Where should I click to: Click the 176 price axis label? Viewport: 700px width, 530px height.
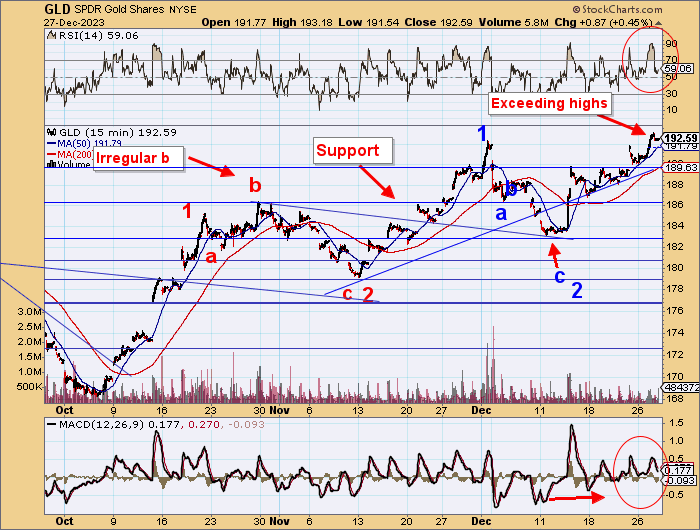point(673,310)
